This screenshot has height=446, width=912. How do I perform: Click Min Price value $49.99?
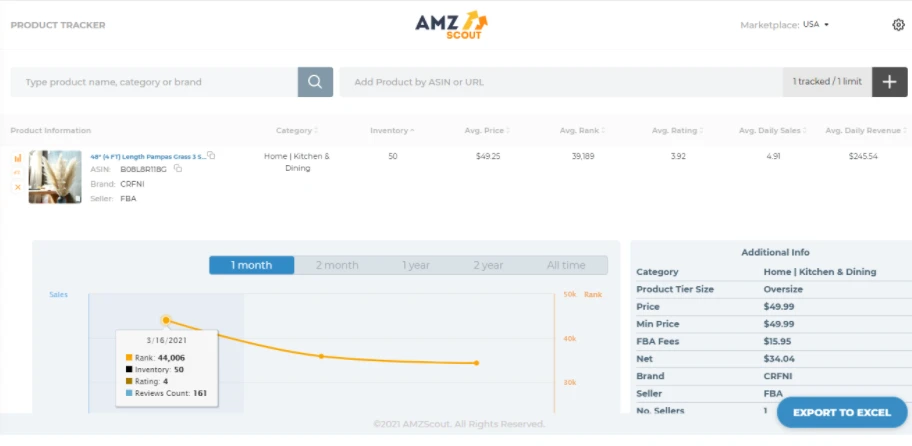(779, 324)
